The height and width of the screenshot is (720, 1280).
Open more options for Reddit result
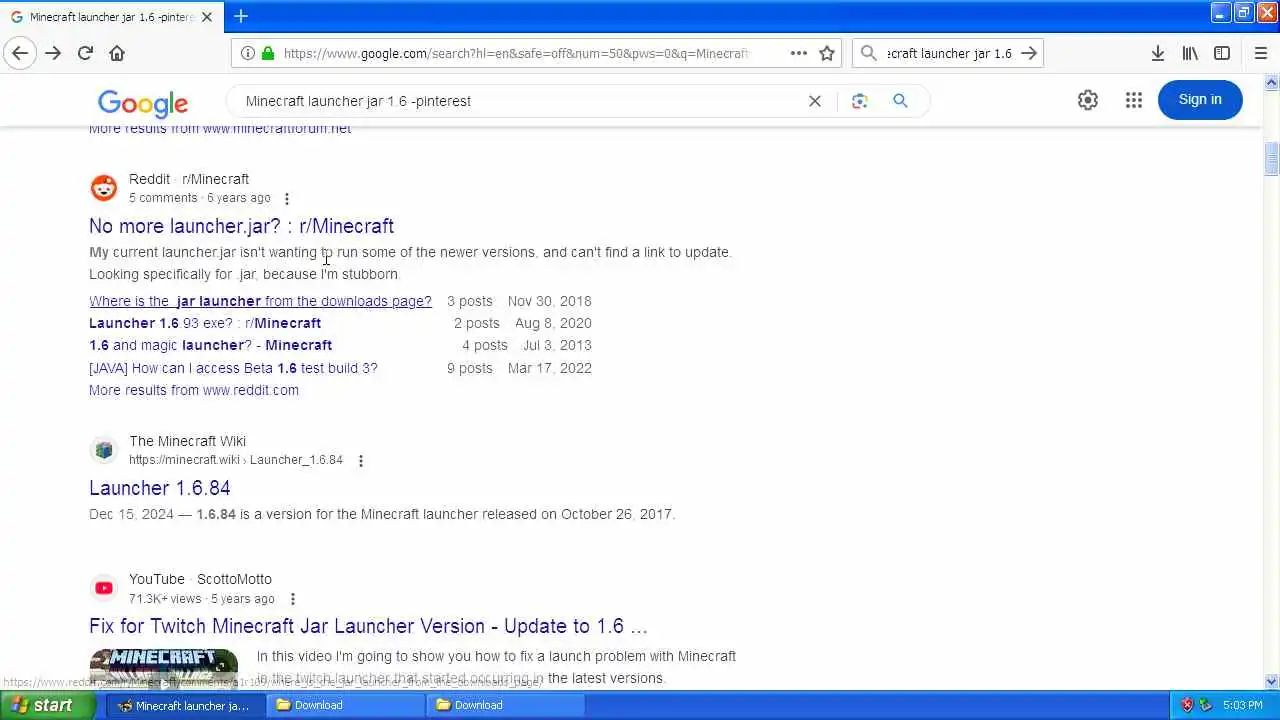coord(286,198)
